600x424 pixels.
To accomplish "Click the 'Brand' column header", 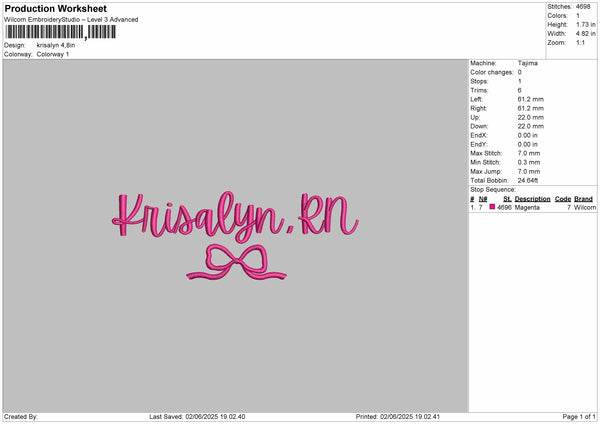I will click(584, 199).
